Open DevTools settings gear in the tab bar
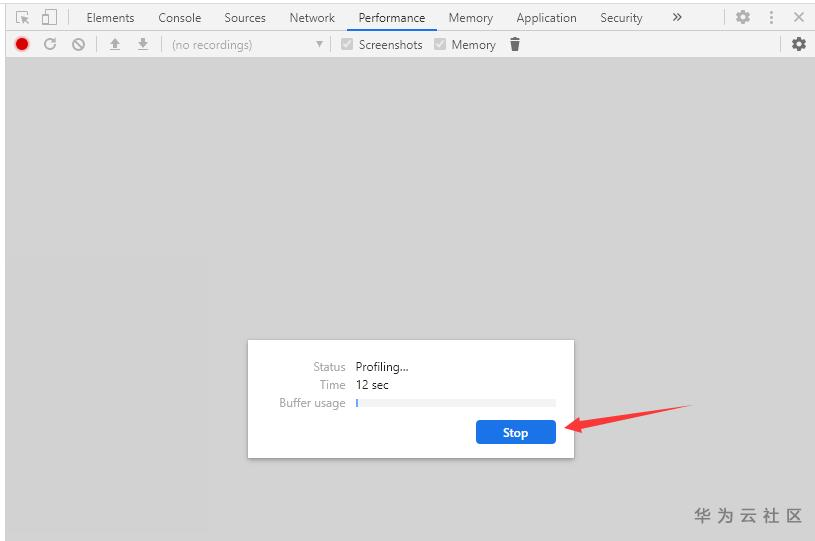 pyautogui.click(x=743, y=17)
